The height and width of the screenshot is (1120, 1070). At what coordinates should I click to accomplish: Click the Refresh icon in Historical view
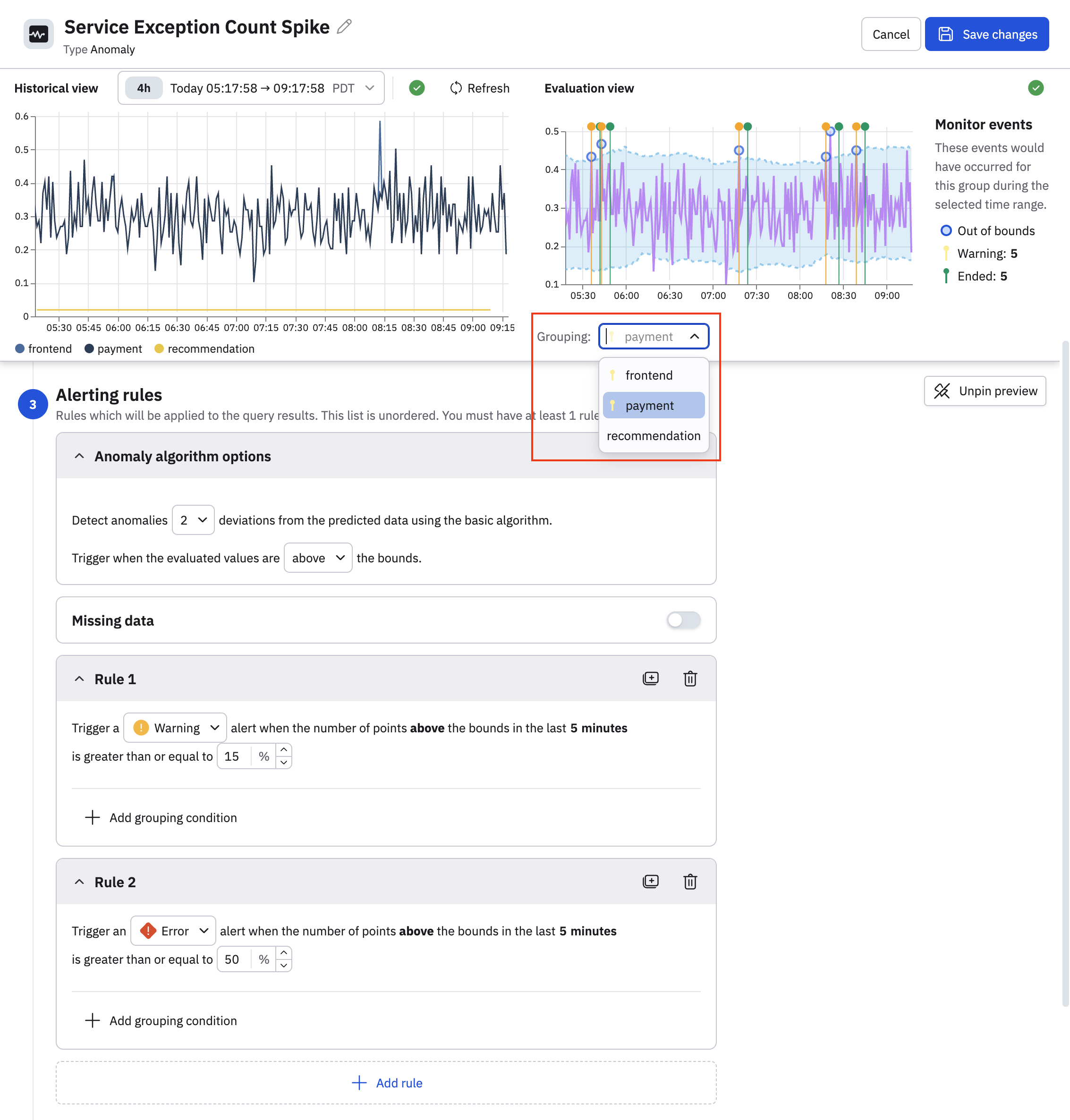click(456, 88)
